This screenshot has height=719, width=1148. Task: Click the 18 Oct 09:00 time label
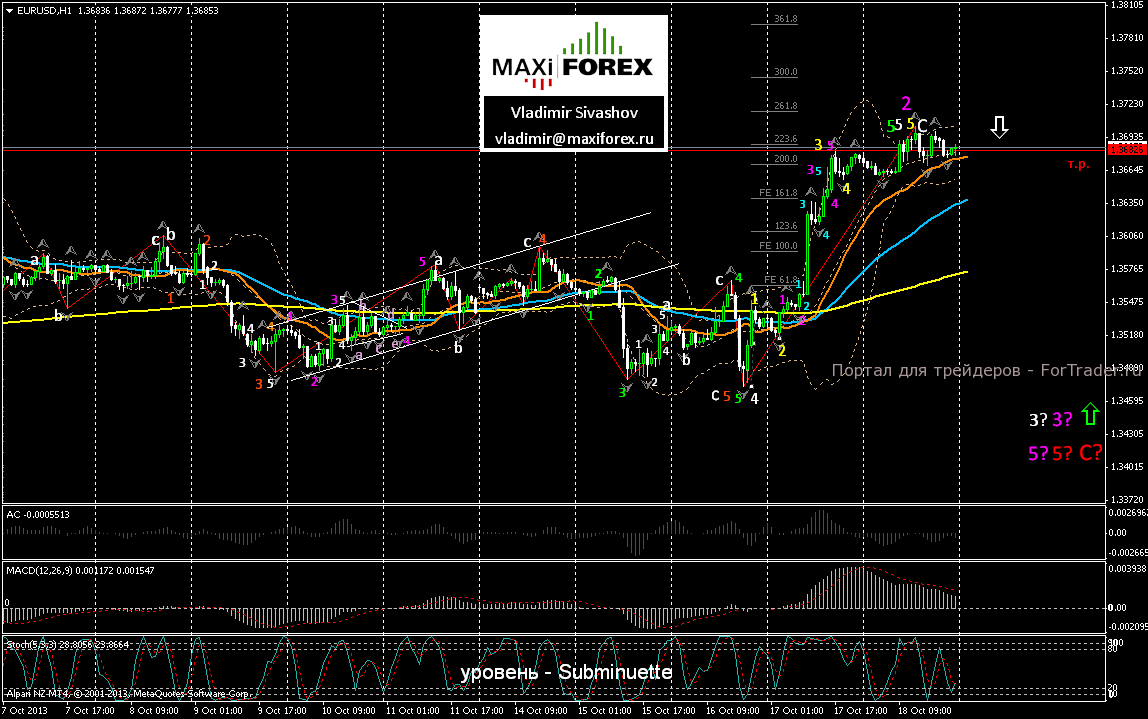pyautogui.click(x=925, y=710)
